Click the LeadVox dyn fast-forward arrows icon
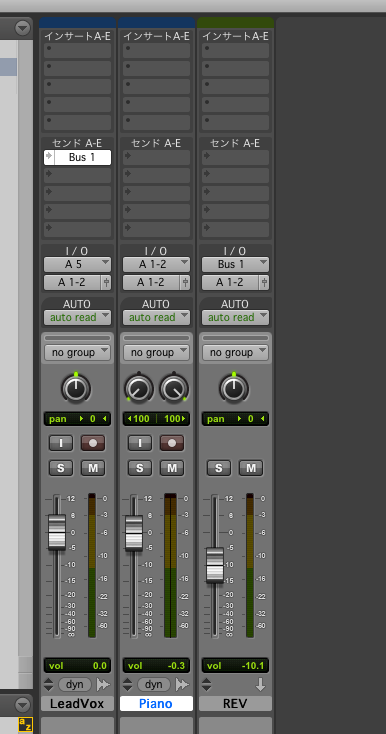The height and width of the screenshot is (734, 386). 103,684
